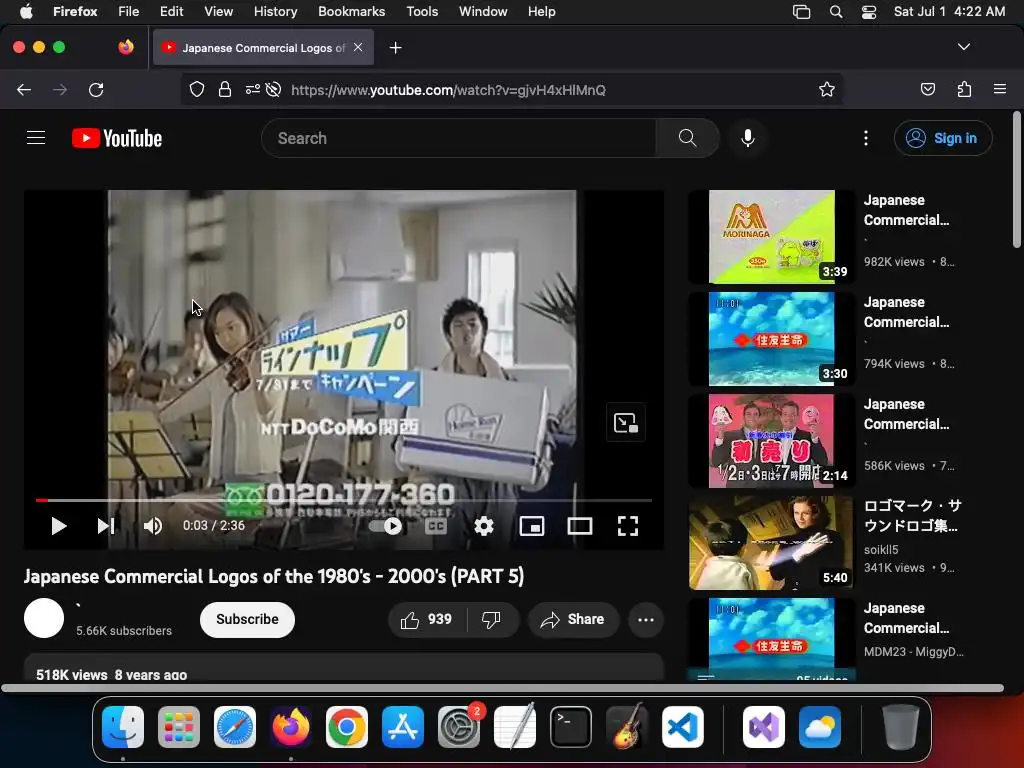This screenshot has width=1024, height=768.
Task: Reload the current page
Action: point(96,89)
